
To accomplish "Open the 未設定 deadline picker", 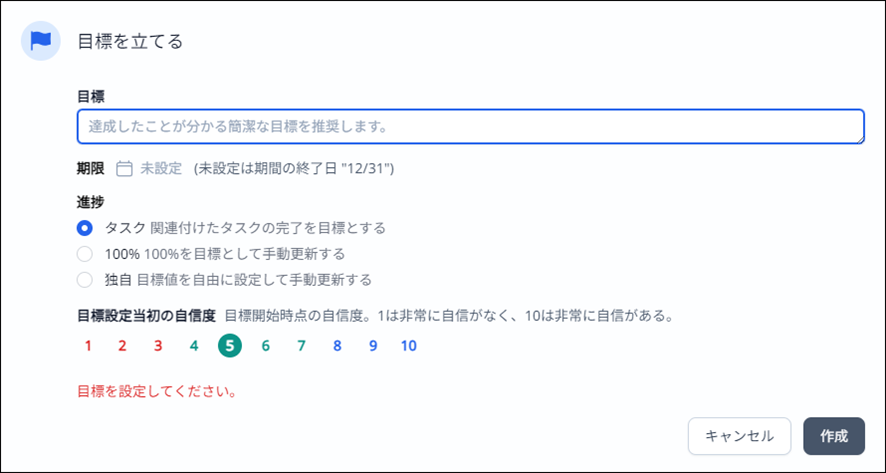I will 161,168.
